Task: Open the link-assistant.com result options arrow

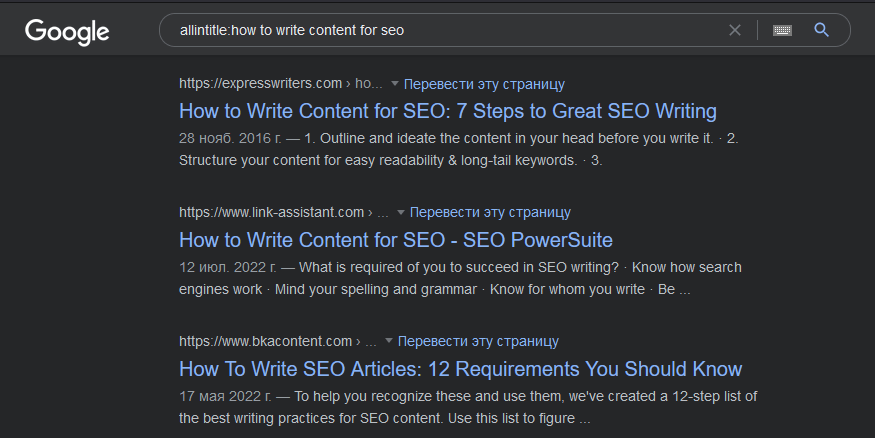Action: tap(401, 213)
